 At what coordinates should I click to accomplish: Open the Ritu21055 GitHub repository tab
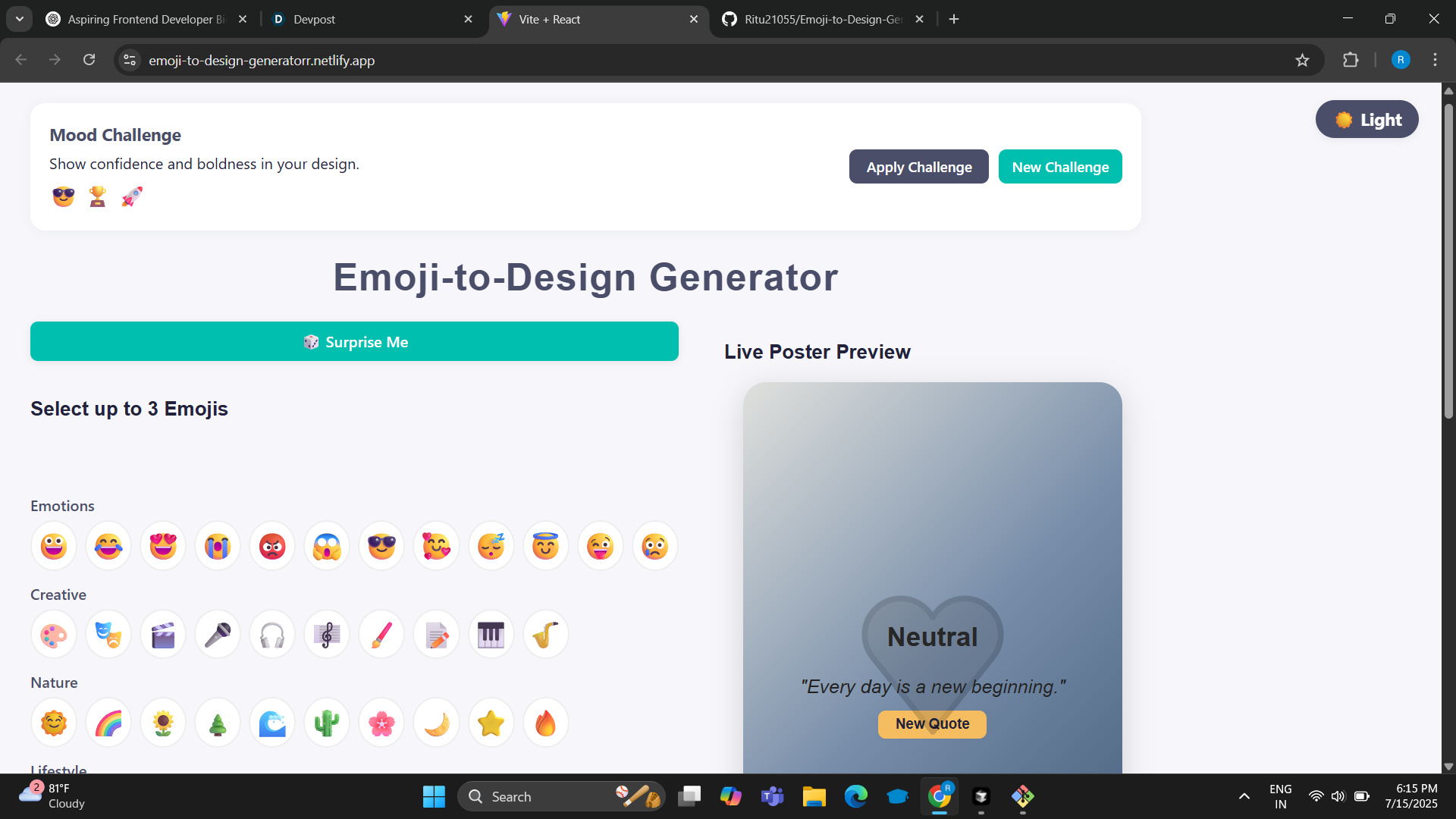(x=819, y=19)
